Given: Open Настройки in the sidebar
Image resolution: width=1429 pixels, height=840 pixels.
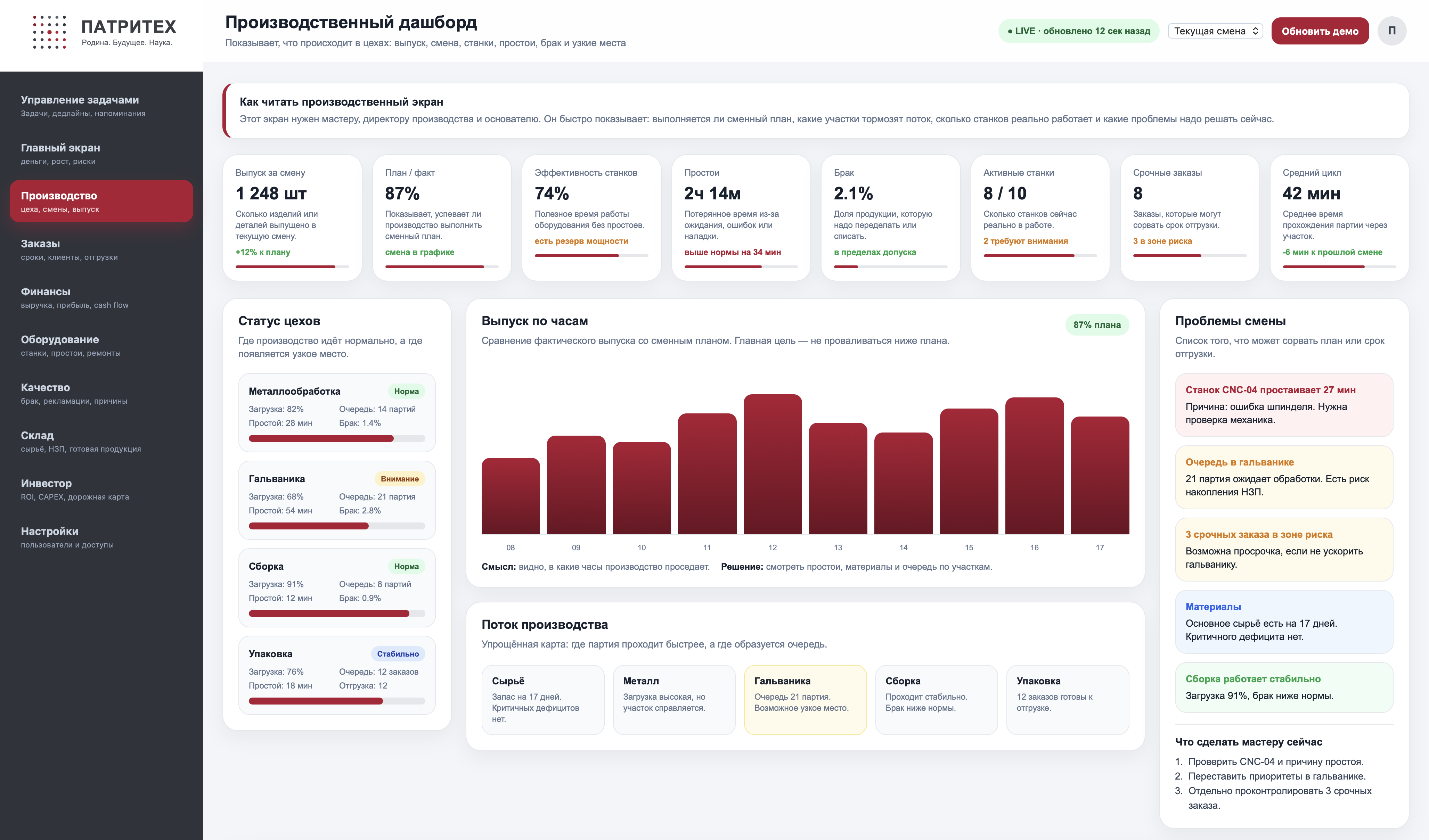Looking at the screenshot, I should (x=101, y=537).
